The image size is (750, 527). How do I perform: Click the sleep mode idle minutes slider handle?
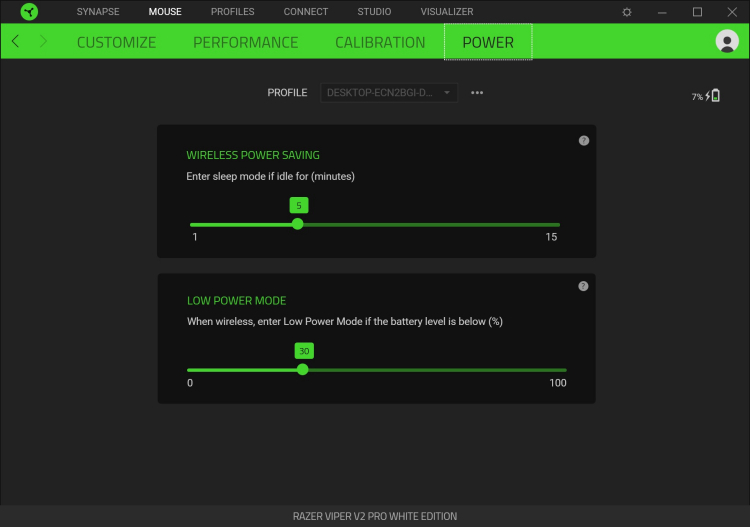coord(298,224)
